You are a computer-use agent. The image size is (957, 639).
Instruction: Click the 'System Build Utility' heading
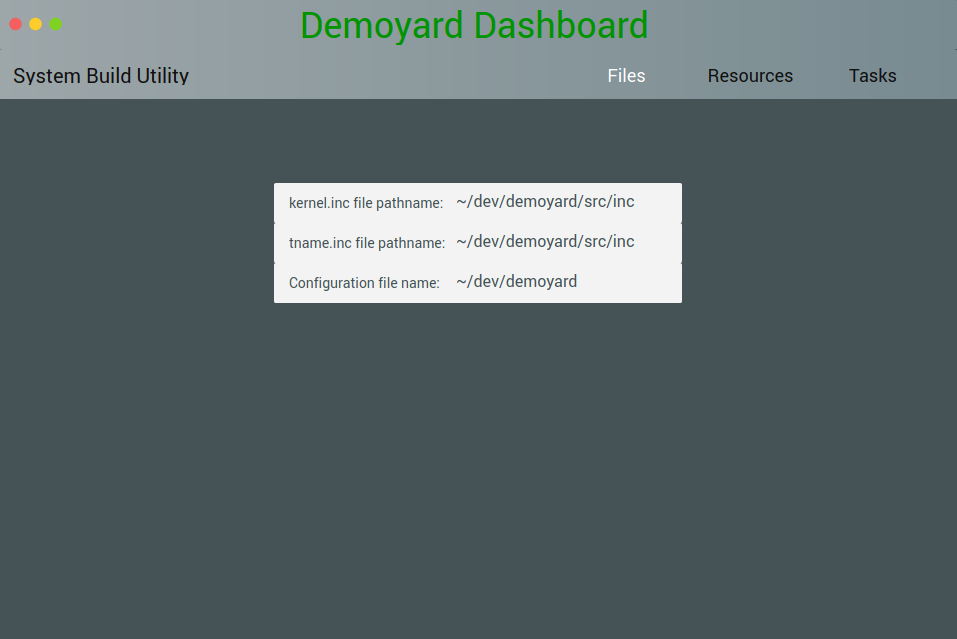pos(101,76)
